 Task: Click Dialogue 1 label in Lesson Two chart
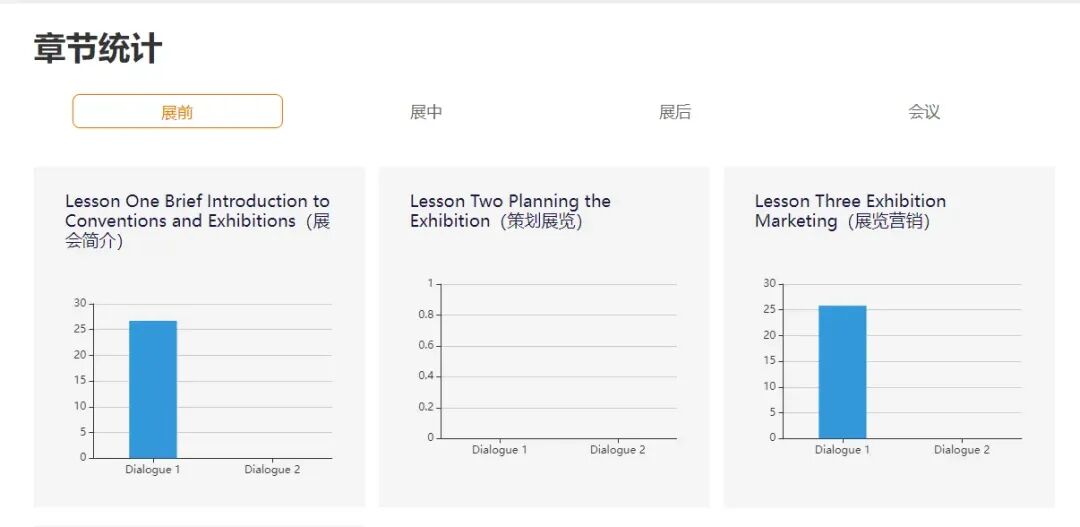pos(499,450)
